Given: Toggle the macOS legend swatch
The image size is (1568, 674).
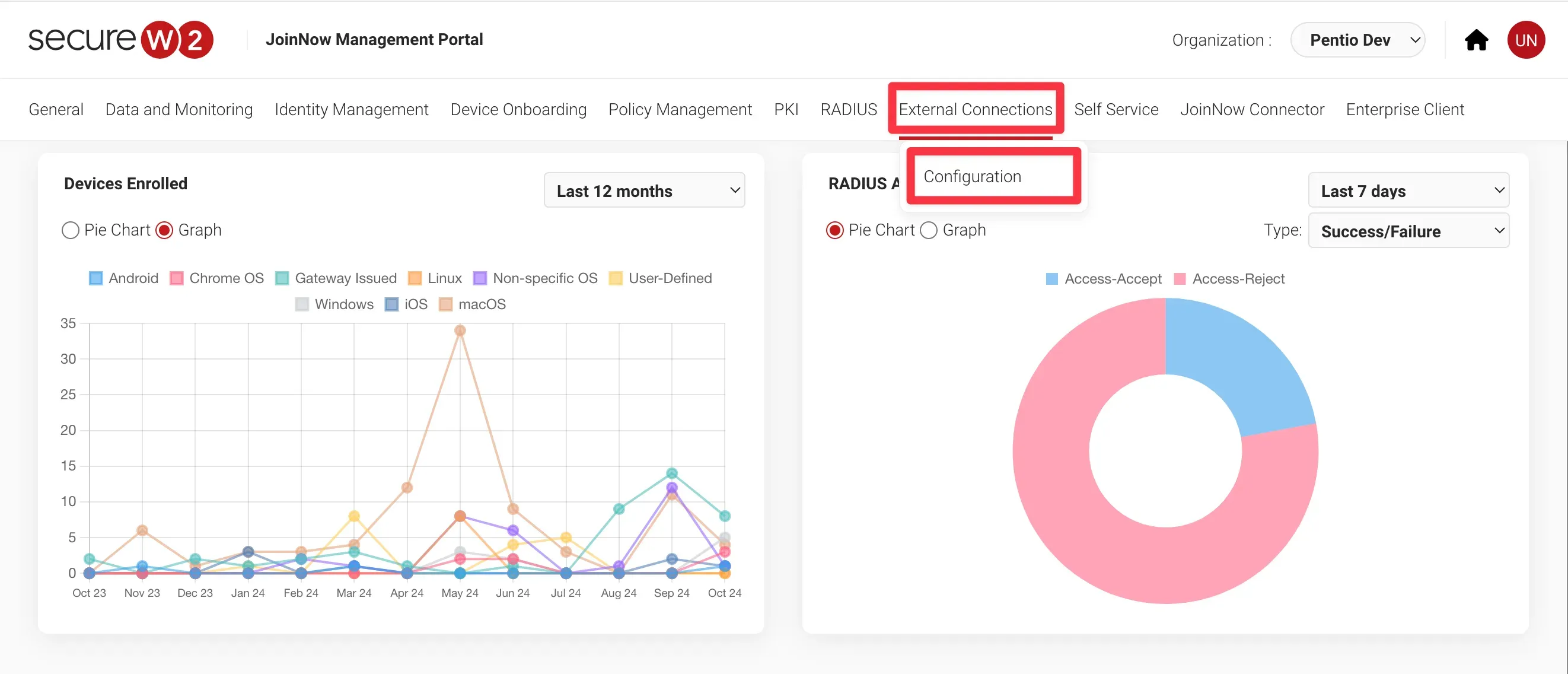Looking at the screenshot, I should [445, 304].
